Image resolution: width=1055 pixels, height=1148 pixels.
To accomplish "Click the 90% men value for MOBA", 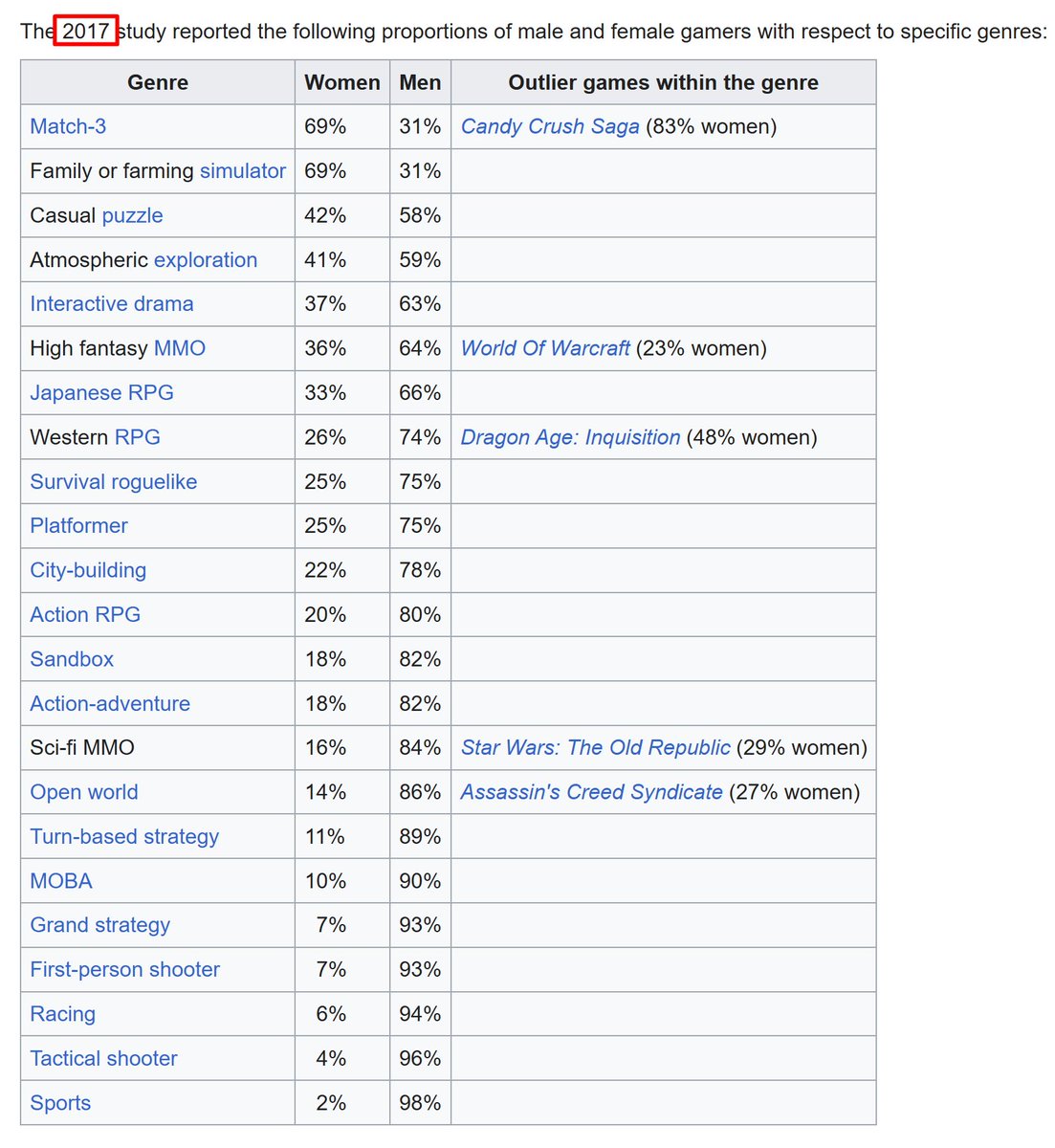I will (x=421, y=881).
